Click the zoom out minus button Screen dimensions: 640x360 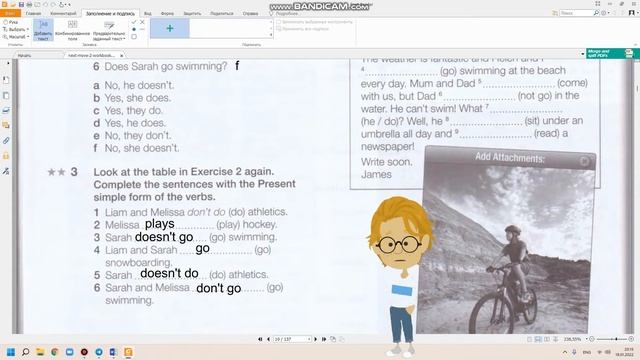click(592, 339)
